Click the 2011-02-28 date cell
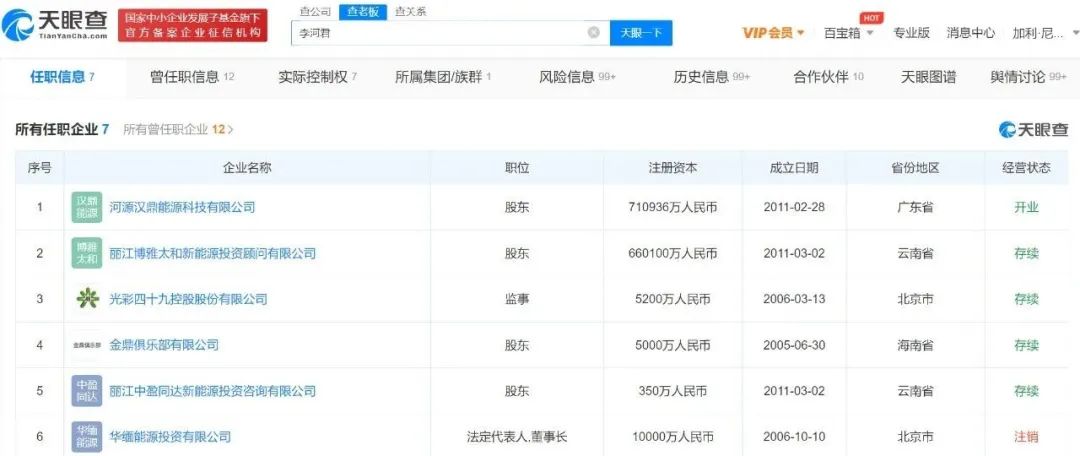 tap(794, 207)
